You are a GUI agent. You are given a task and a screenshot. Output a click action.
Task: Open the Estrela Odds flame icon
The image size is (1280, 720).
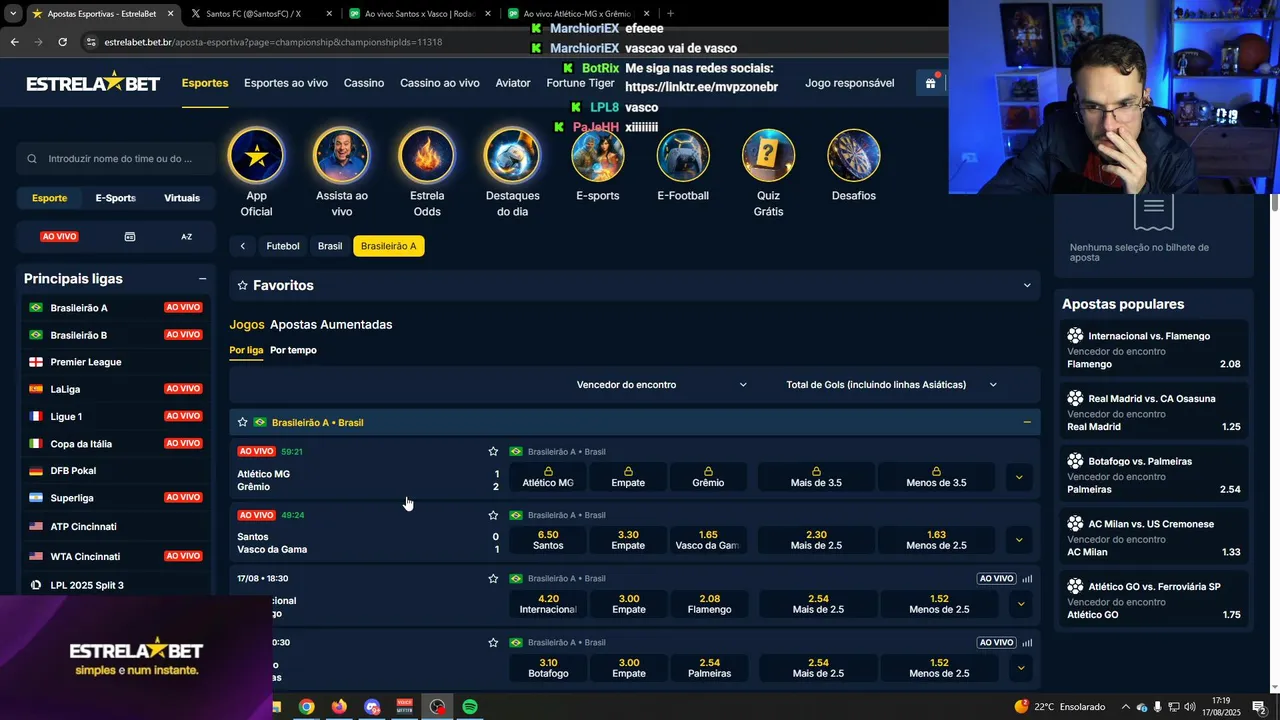427,155
